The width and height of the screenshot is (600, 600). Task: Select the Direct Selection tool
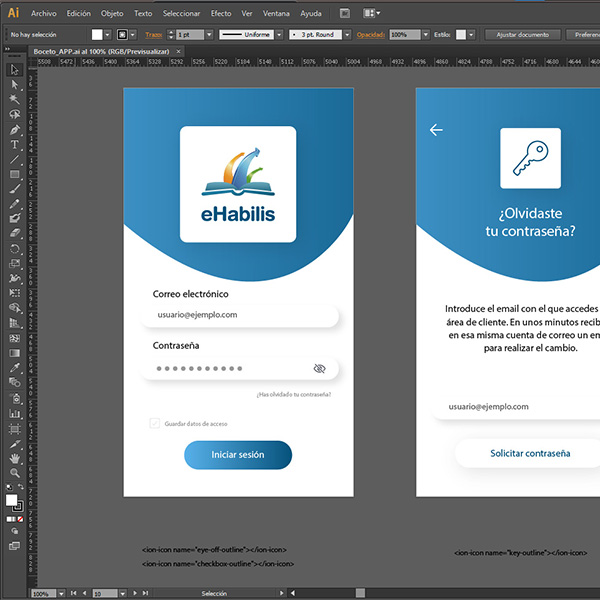click(15, 85)
